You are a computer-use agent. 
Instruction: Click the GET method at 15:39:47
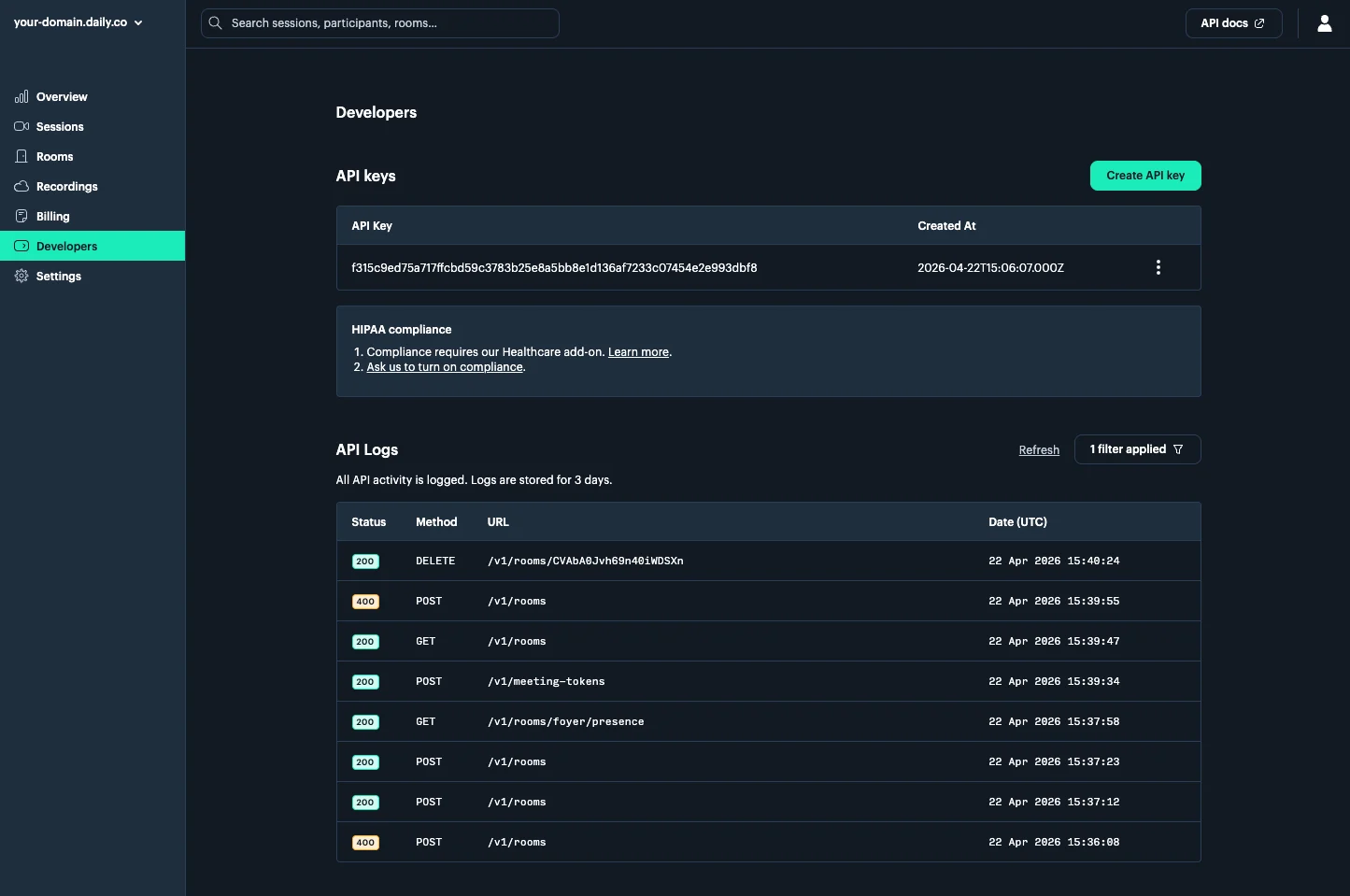click(x=425, y=641)
